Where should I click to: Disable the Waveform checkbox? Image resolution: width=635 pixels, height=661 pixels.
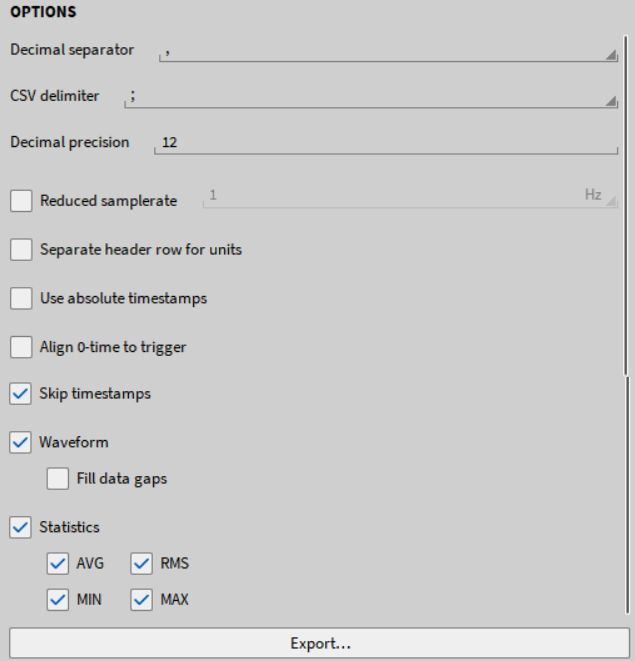[x=21, y=442]
